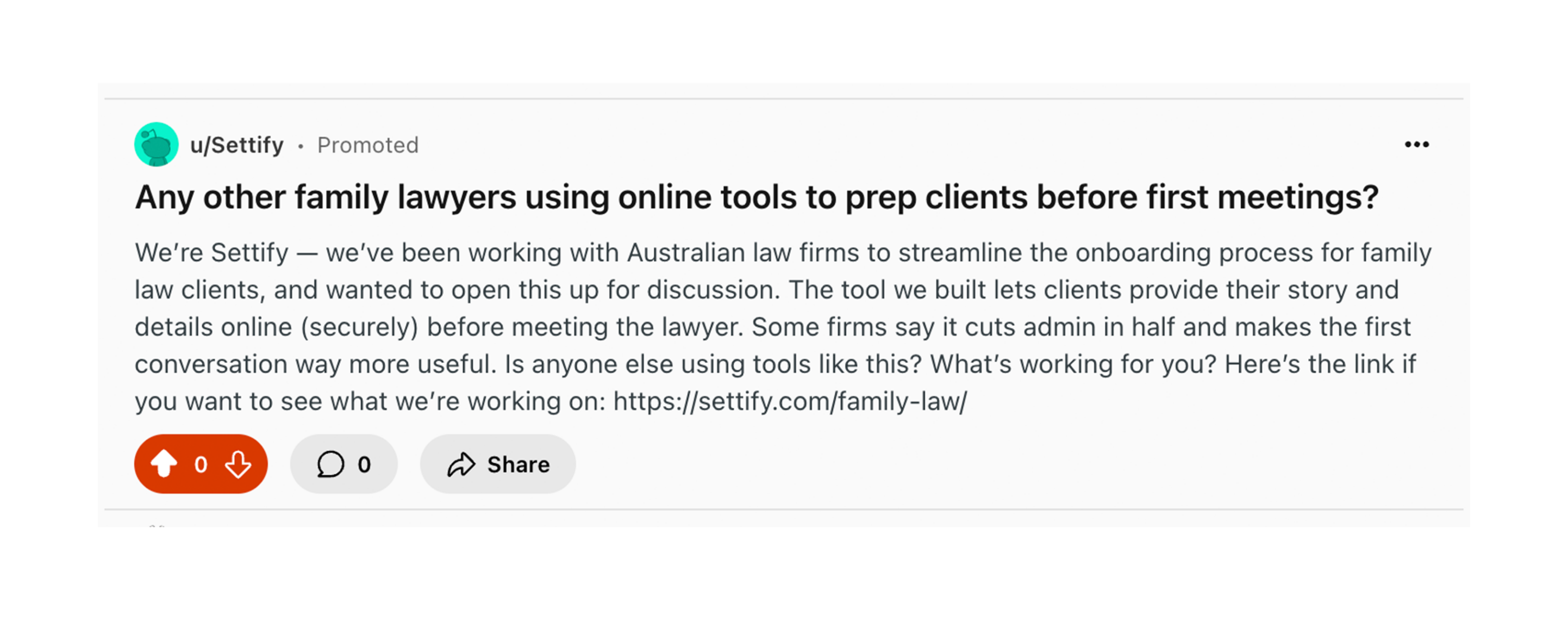This screenshot has height=621, width=1568.
Task: Click the vote score between arrows
Action: (201, 464)
